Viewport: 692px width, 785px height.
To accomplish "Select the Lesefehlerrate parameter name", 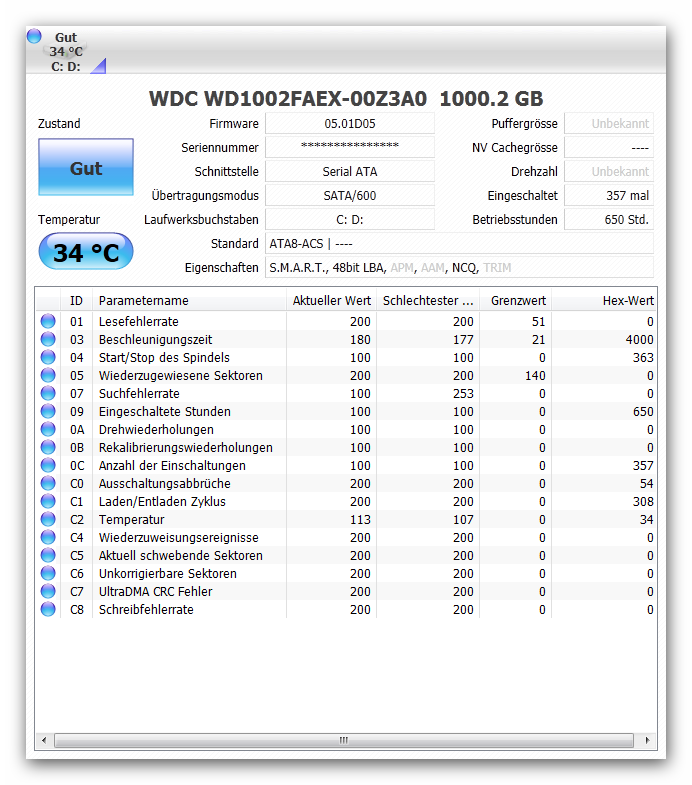I will click(139, 321).
